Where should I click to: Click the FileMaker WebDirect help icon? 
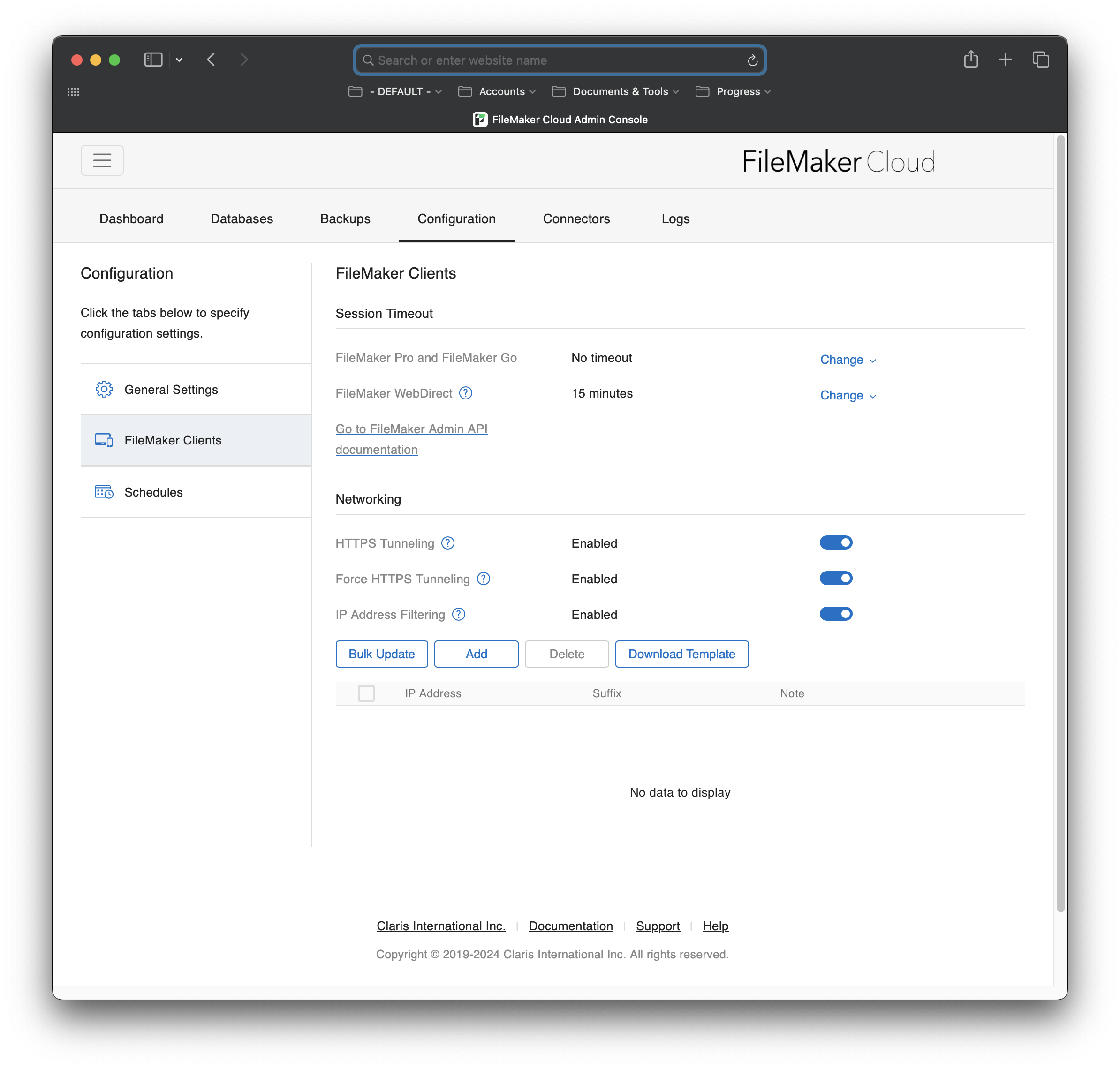click(466, 392)
